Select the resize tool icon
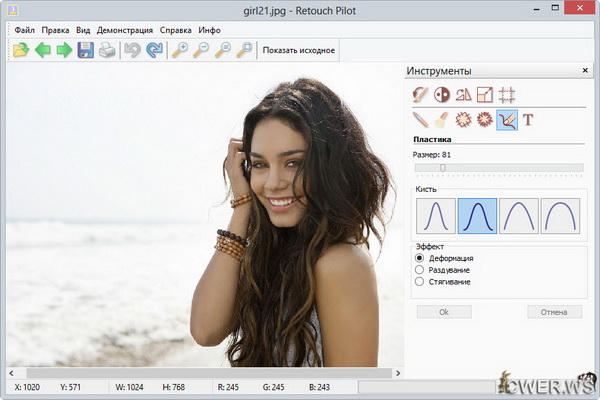This screenshot has height=400, width=600. pos(485,95)
